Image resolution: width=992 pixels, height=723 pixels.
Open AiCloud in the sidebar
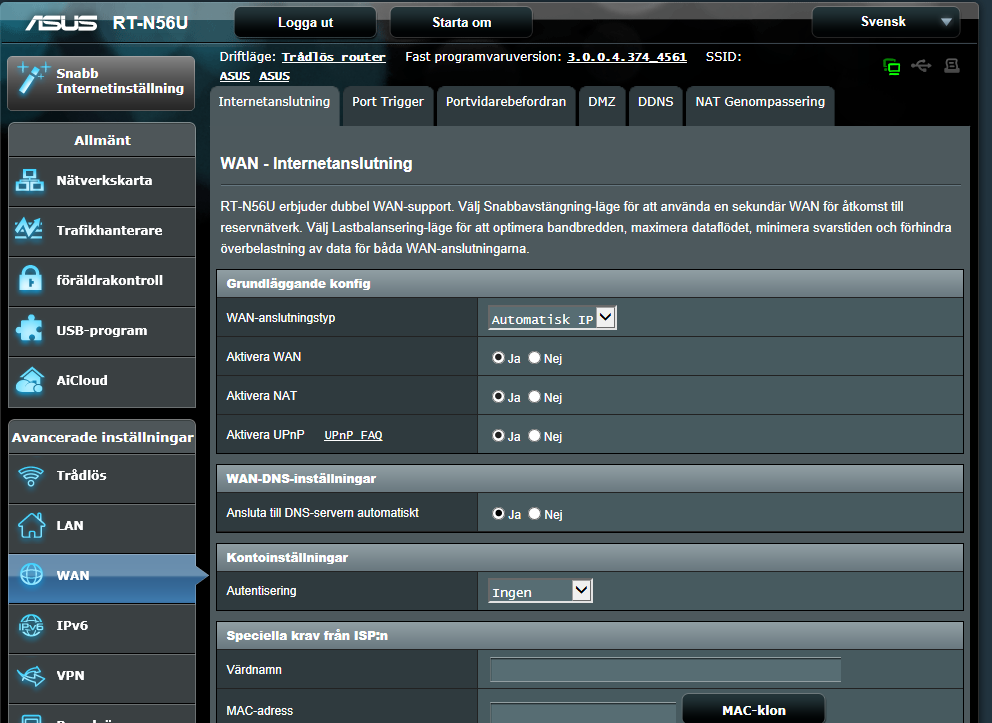(102, 381)
